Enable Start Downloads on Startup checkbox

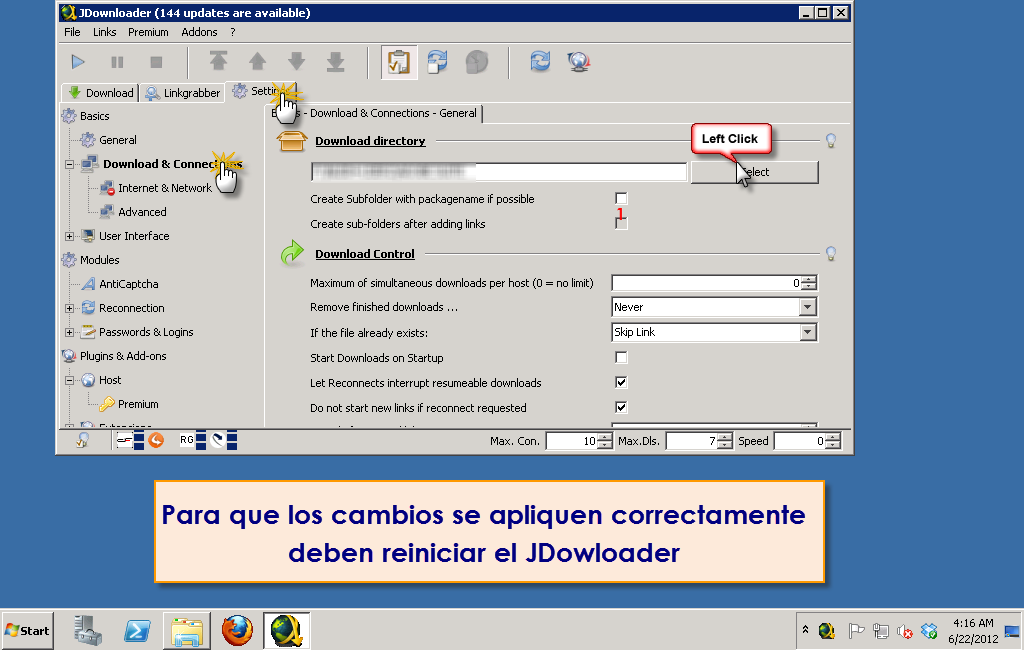tap(621, 358)
